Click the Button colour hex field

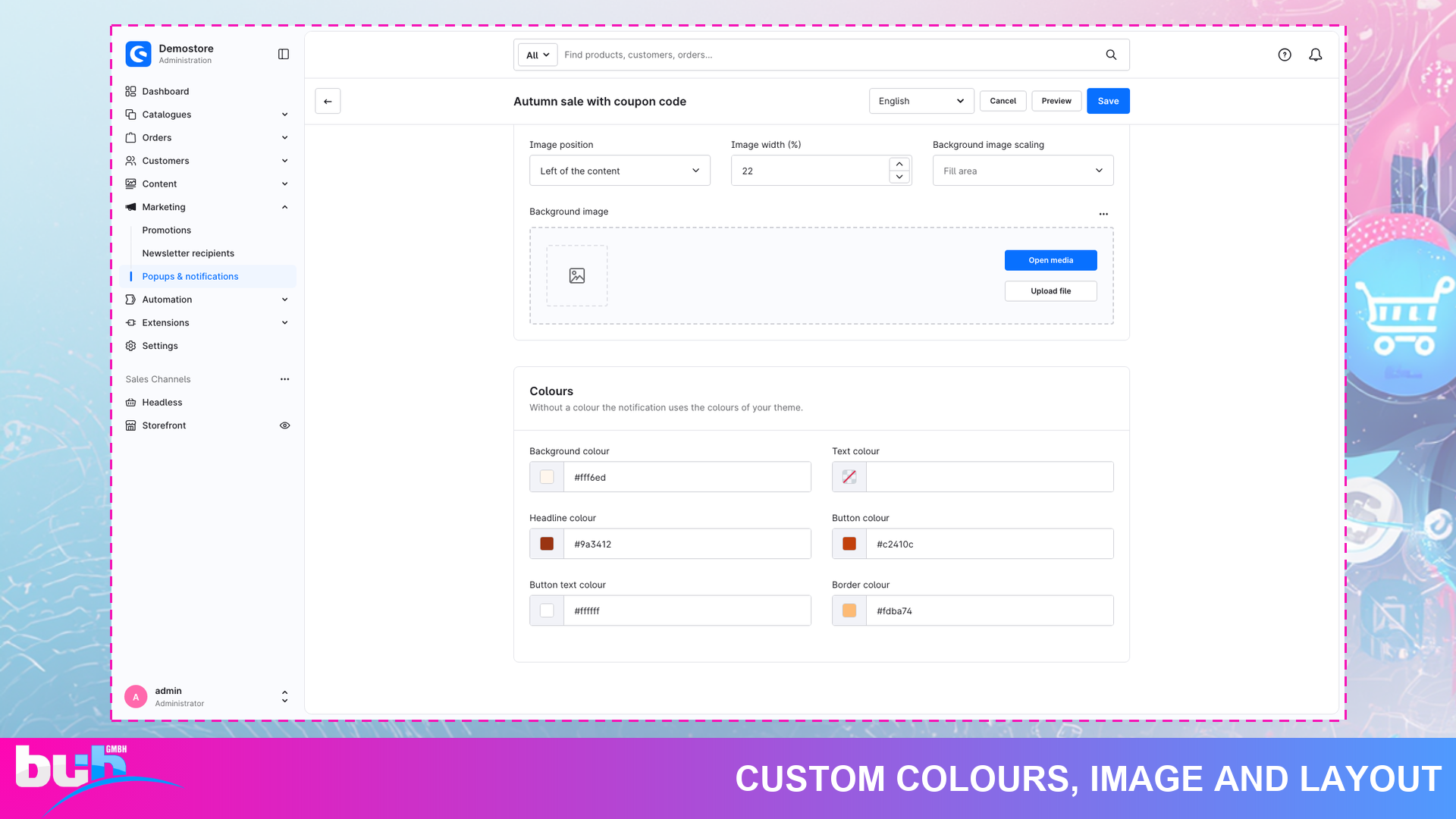pyautogui.click(x=990, y=544)
